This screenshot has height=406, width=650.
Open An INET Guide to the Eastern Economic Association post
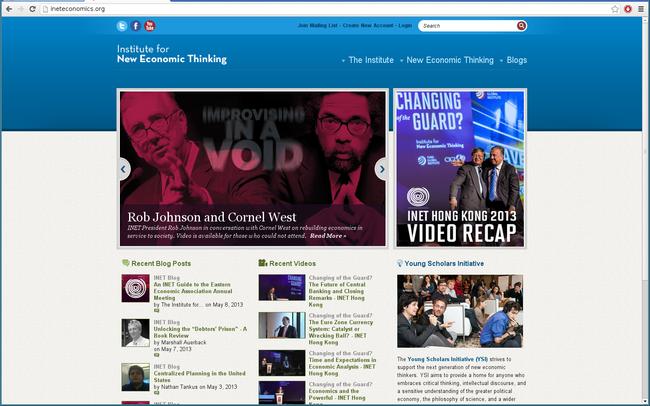pyautogui.click(x=193, y=291)
